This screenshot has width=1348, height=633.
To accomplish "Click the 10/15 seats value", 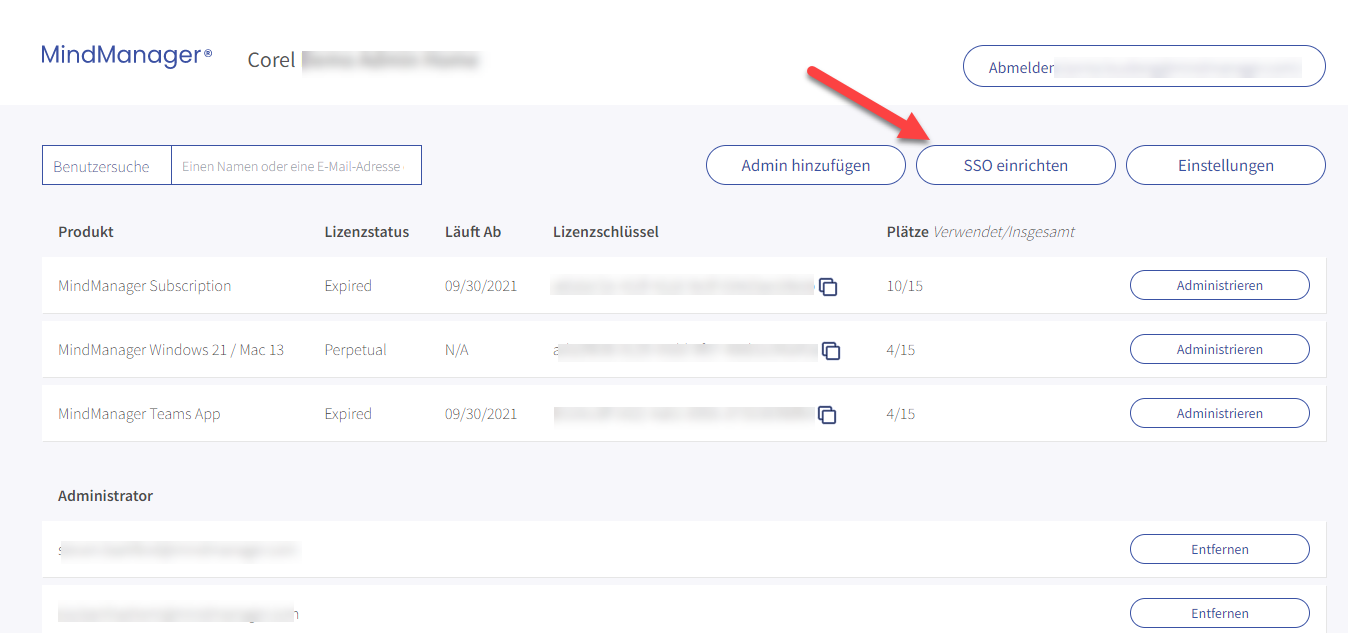I will (905, 286).
